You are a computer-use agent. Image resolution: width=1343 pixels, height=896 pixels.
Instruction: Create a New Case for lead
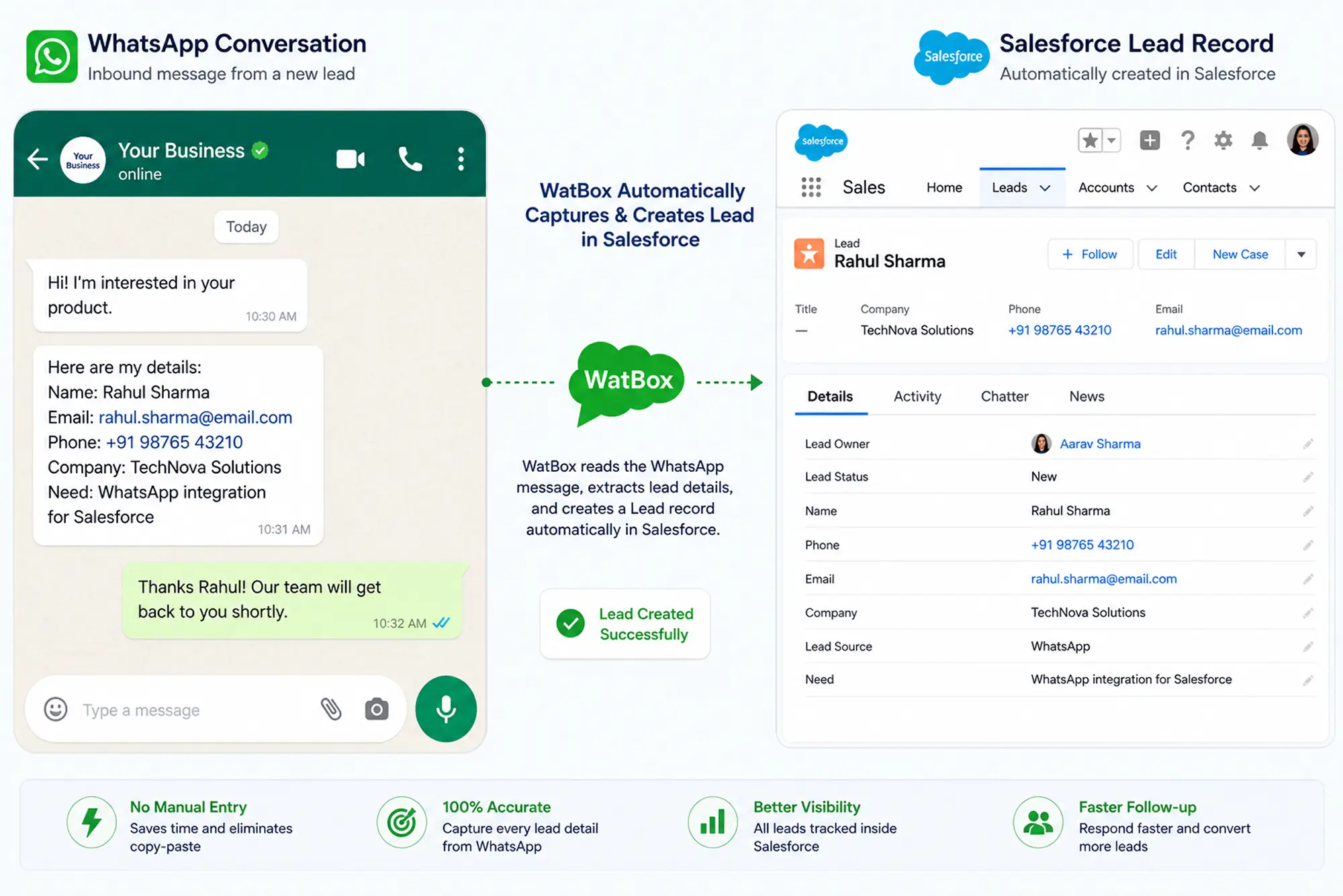(1240, 254)
